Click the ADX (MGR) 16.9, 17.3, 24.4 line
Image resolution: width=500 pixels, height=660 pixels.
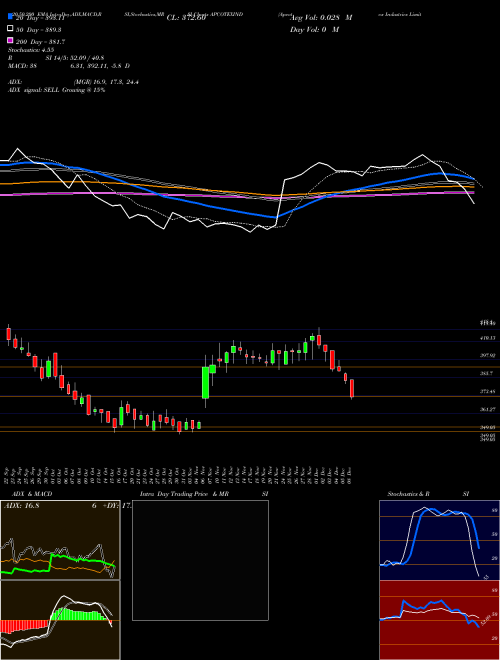click(73, 82)
